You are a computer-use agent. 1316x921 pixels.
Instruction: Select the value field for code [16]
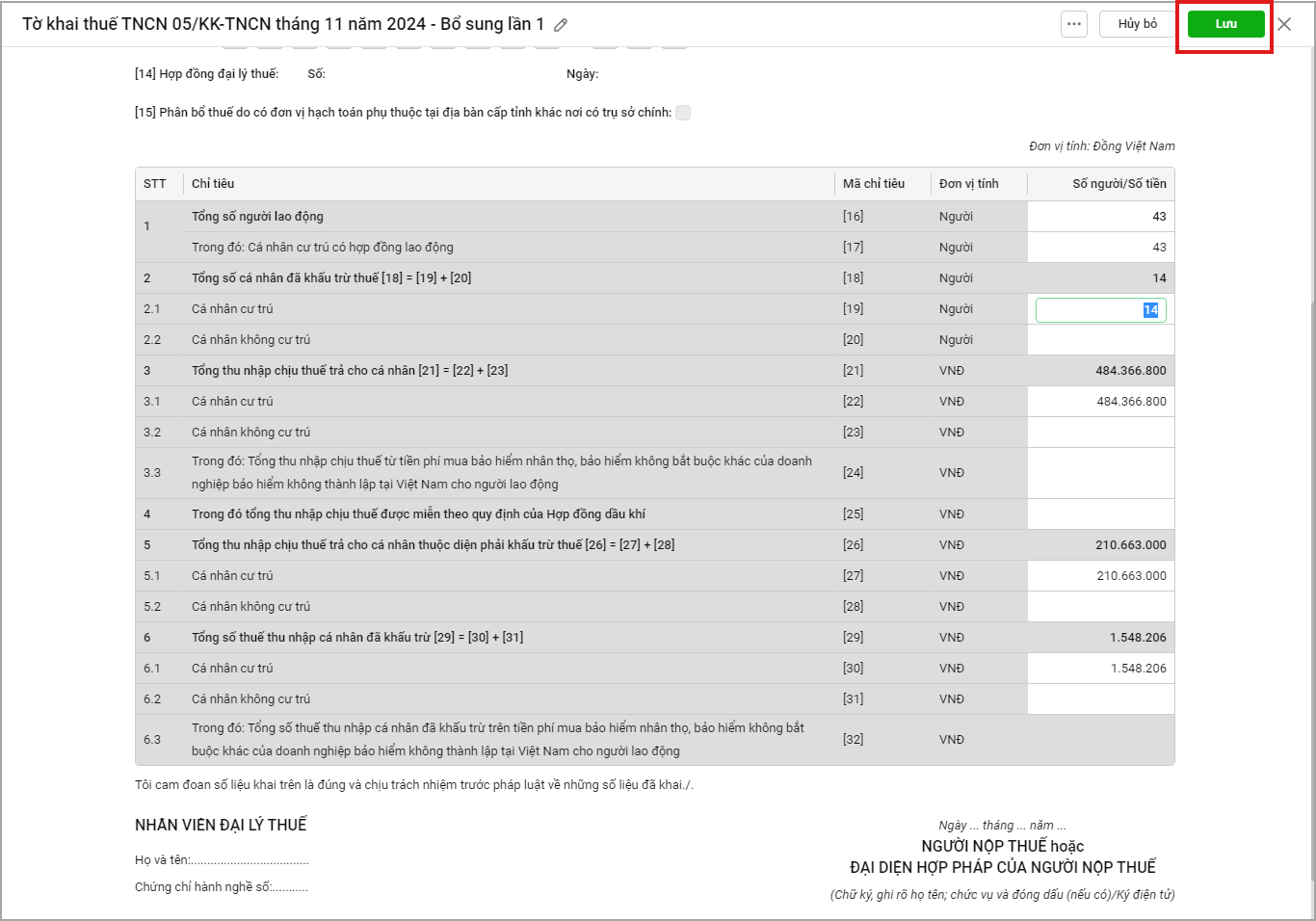(1100, 217)
